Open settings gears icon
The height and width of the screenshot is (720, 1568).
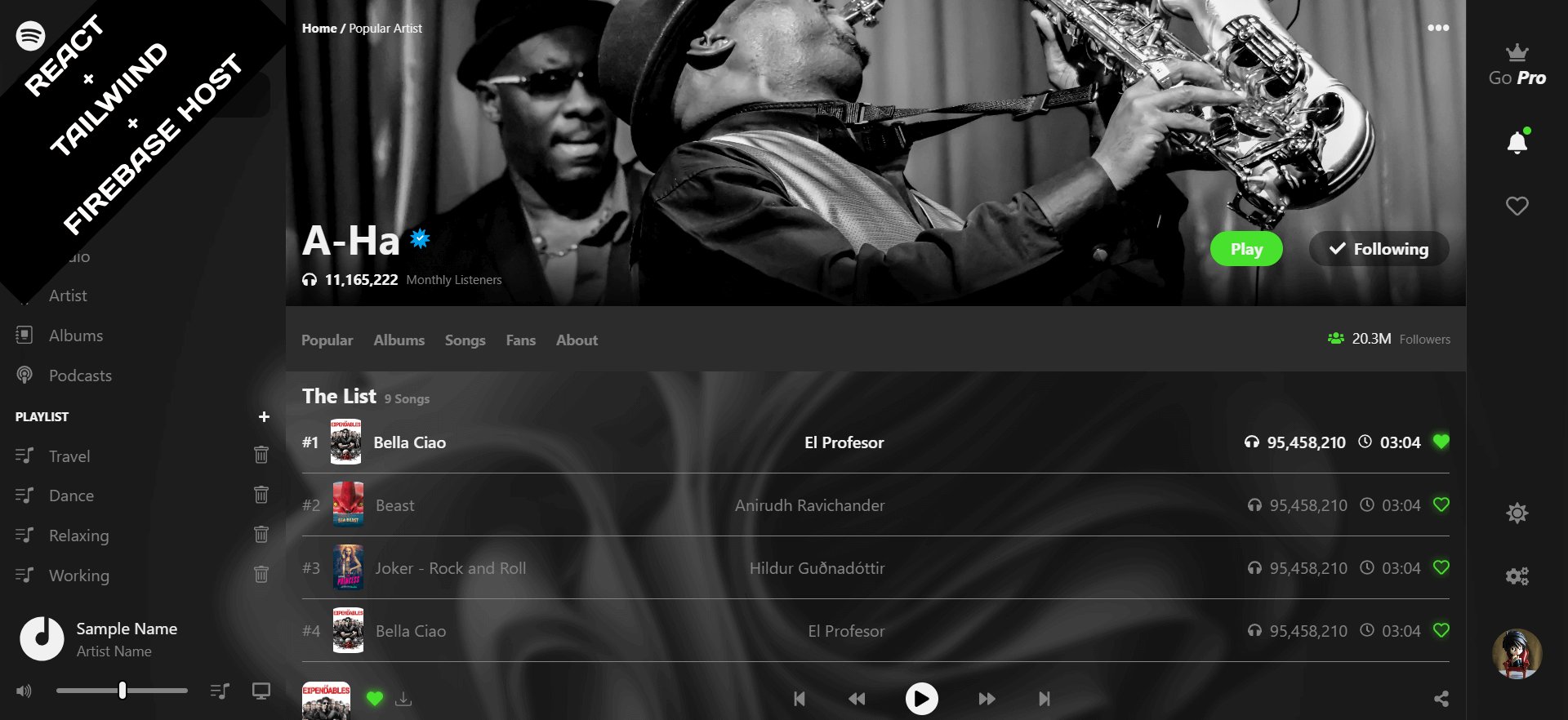point(1517,576)
